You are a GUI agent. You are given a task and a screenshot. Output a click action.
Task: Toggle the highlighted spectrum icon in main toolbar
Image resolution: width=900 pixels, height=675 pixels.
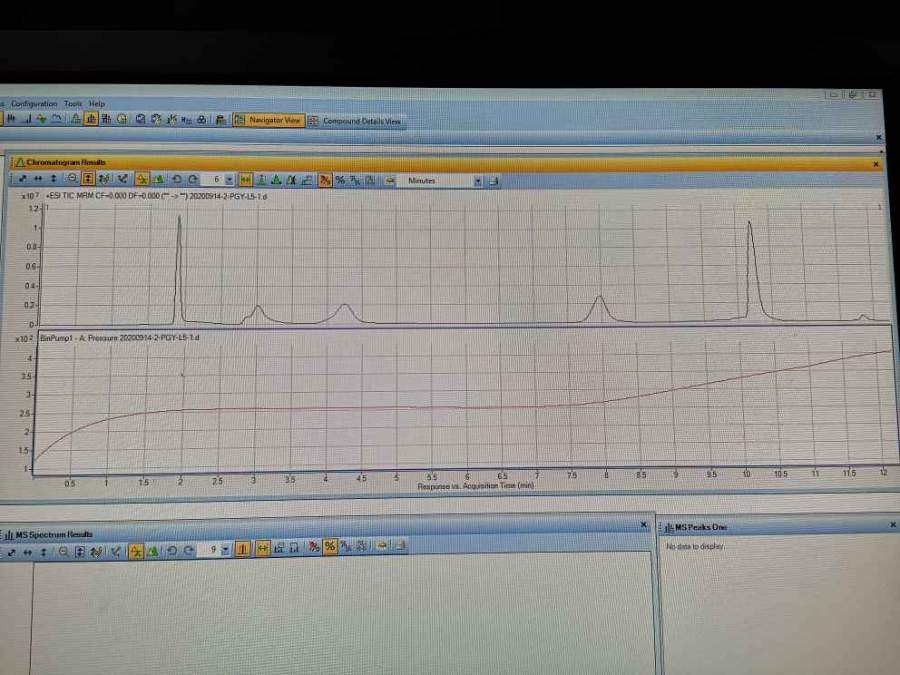[91, 119]
